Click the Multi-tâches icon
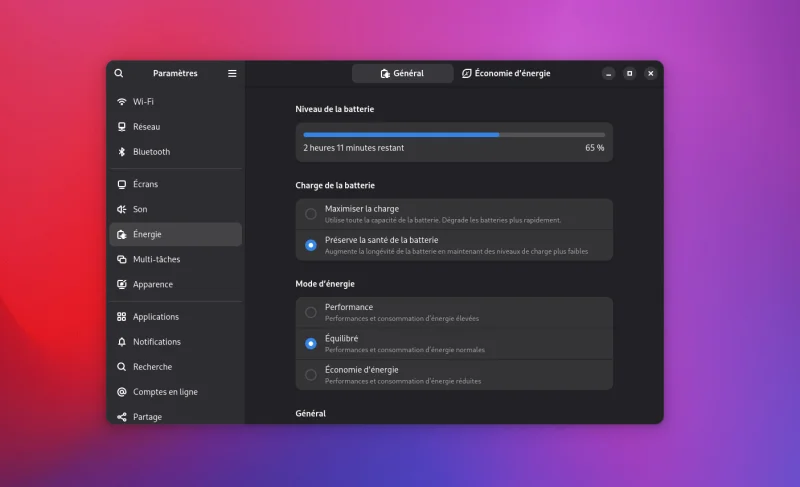This screenshot has width=800, height=487. pyautogui.click(x=121, y=259)
